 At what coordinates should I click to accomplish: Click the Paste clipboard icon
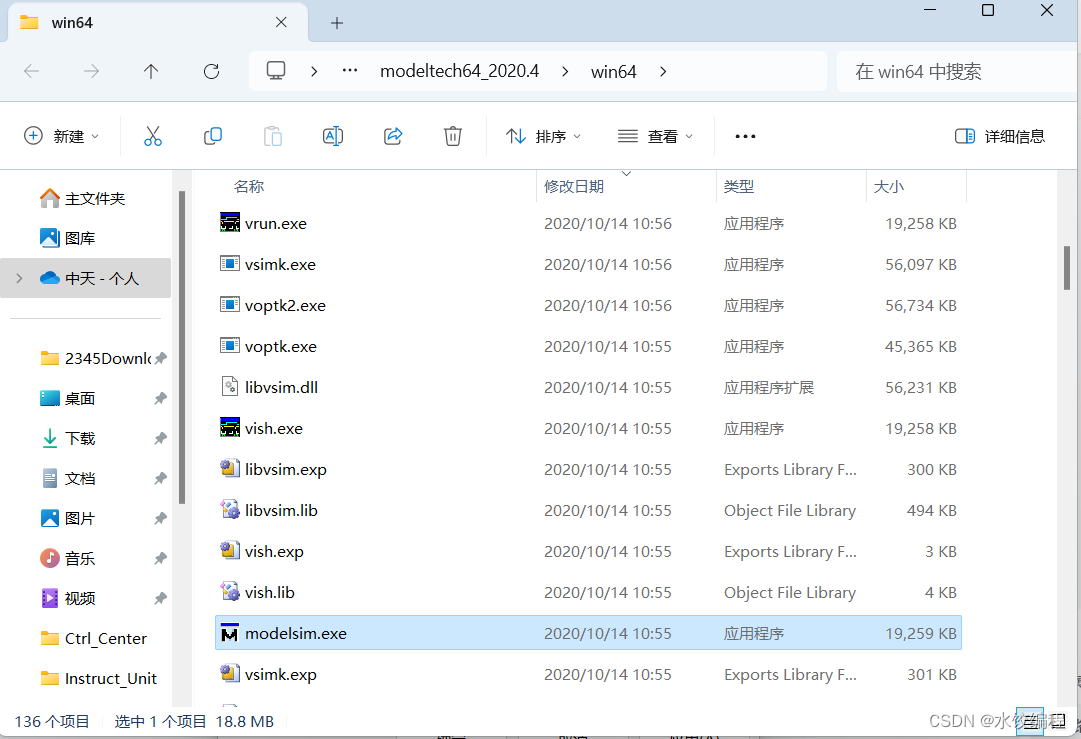[273, 136]
